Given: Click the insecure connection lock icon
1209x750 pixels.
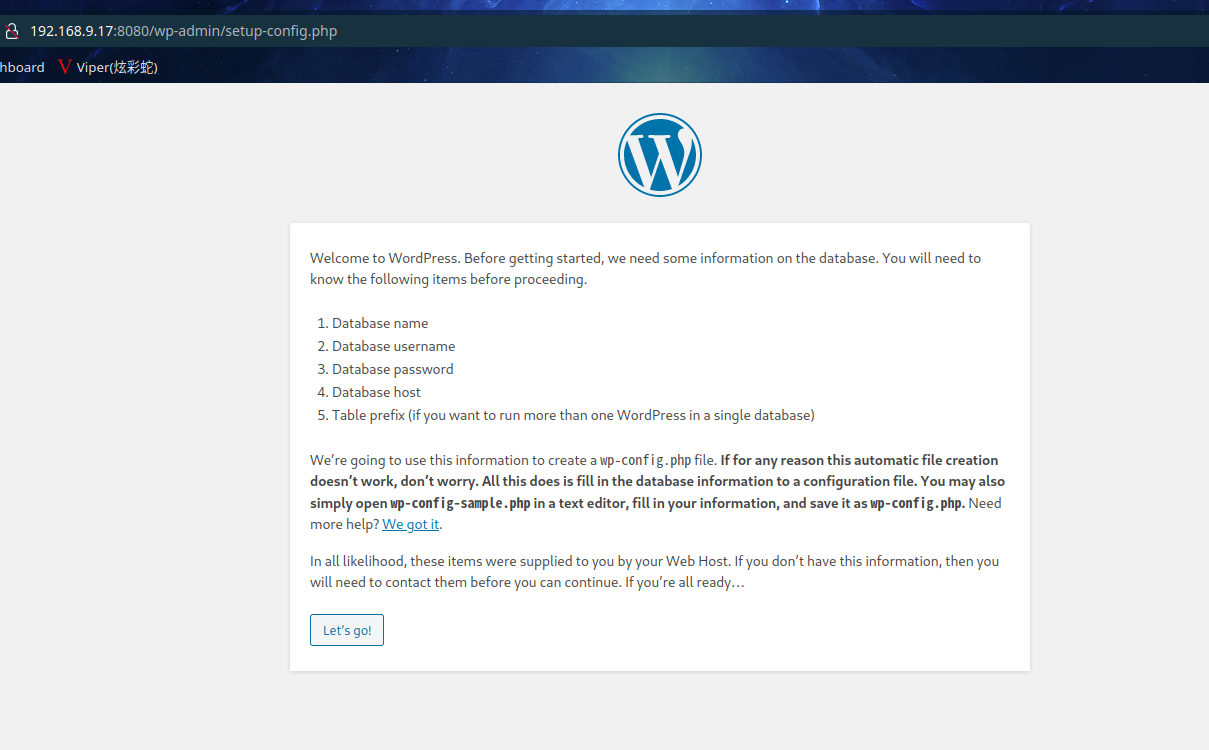Looking at the screenshot, I should (11, 31).
